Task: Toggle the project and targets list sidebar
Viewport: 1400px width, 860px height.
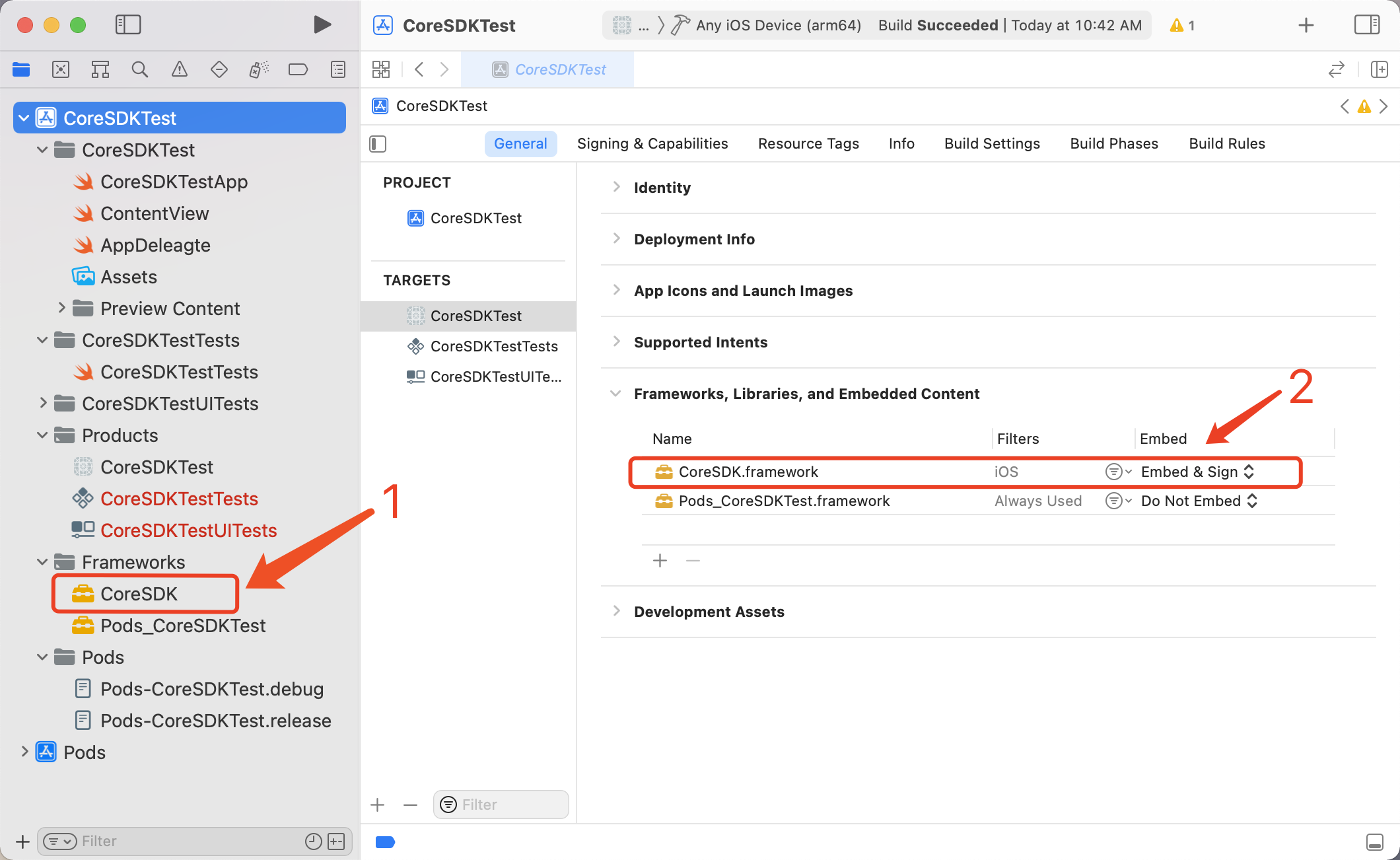Action: click(378, 144)
